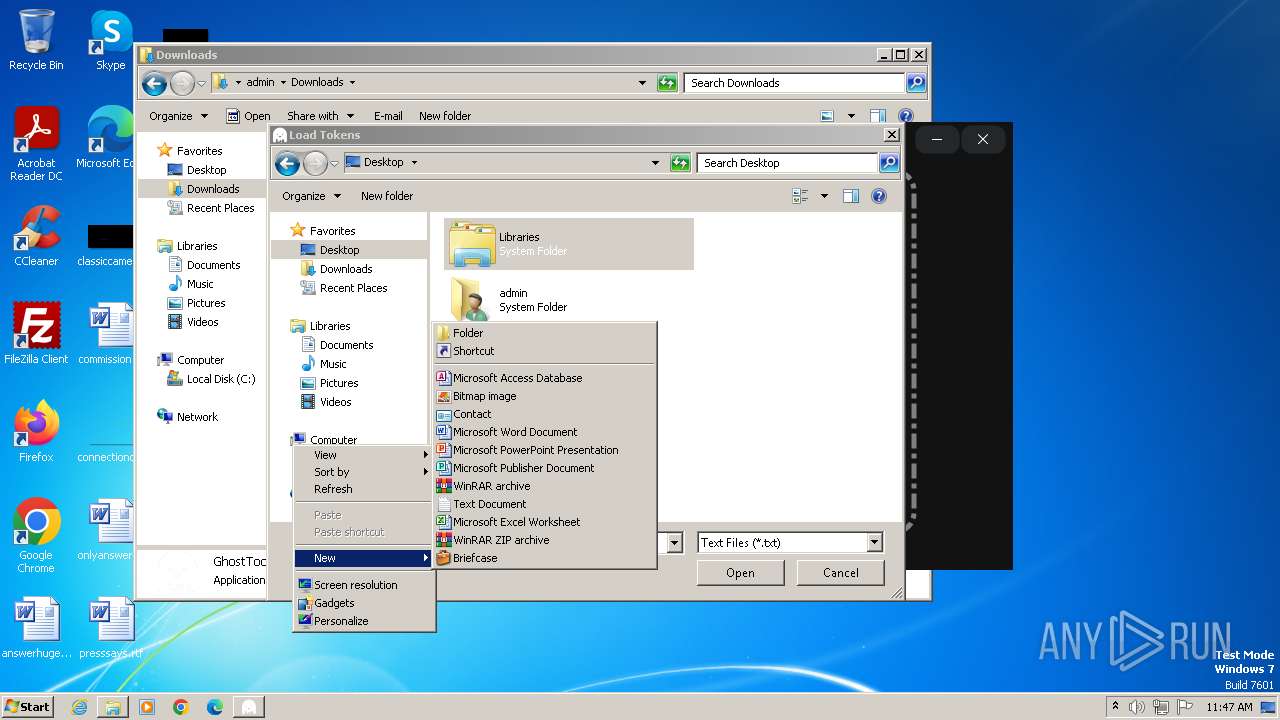Create a new Briefcase
This screenshot has height=720, width=1280.
[x=545, y=558]
